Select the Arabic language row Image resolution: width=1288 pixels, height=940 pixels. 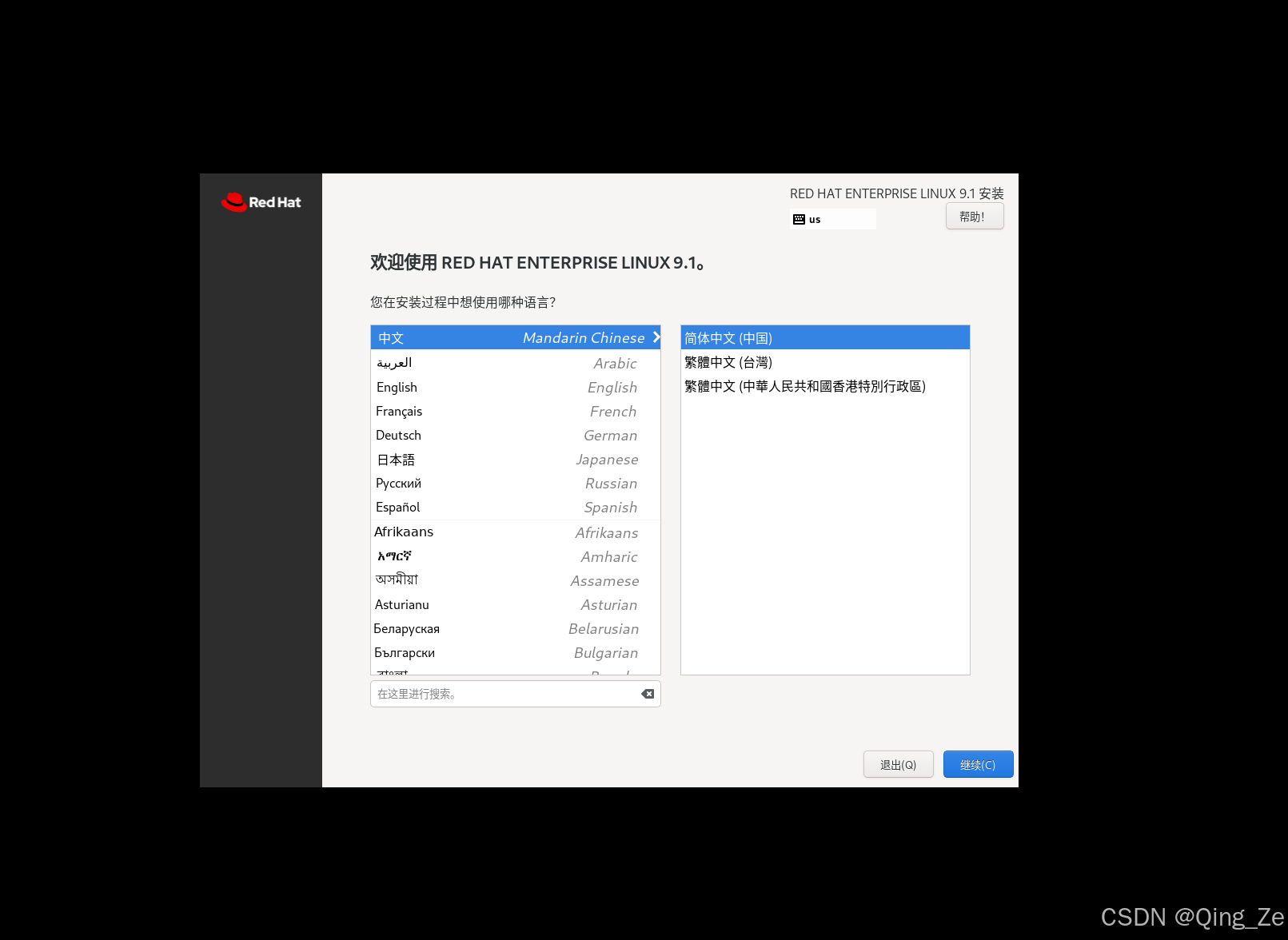516,363
